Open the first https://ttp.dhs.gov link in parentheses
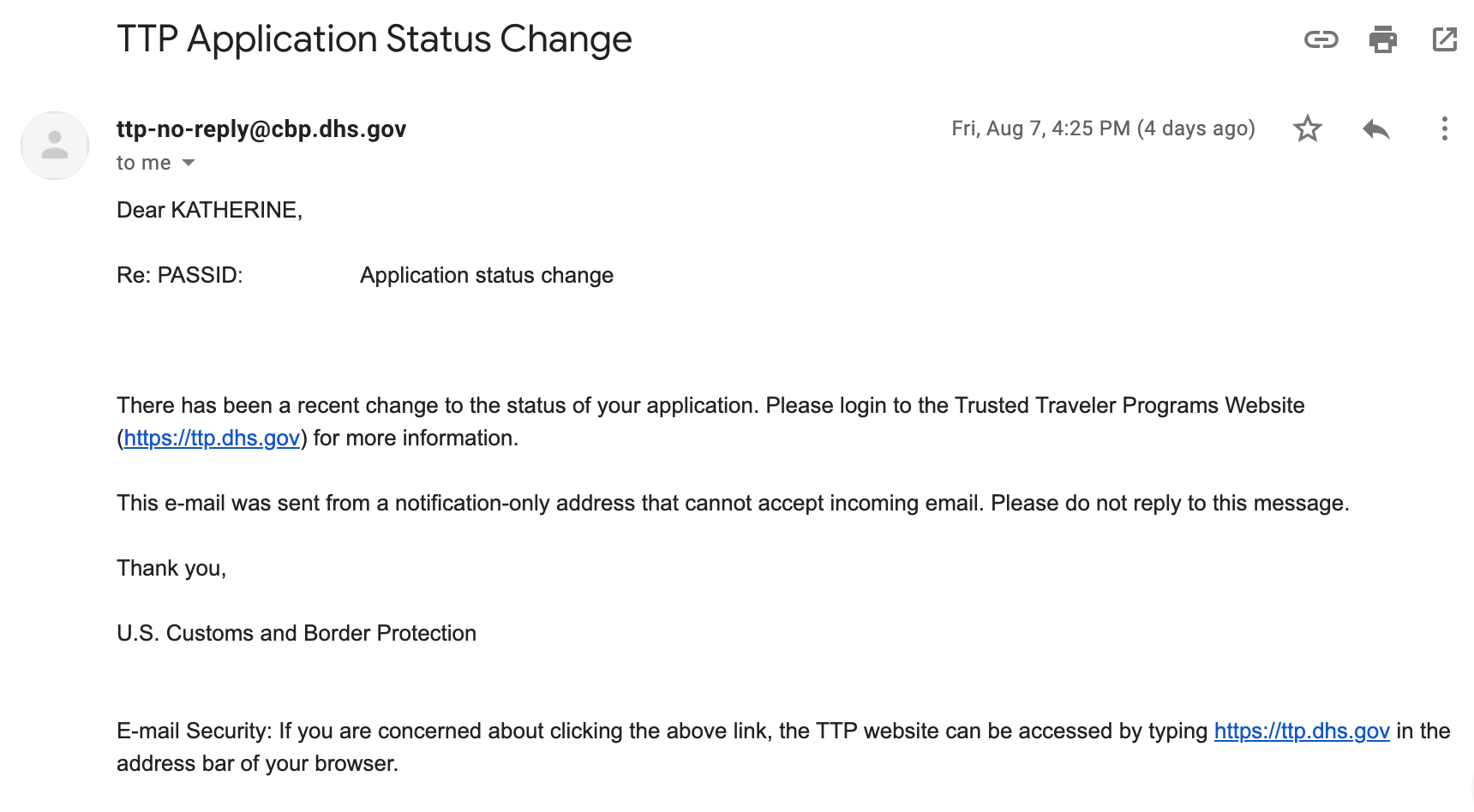This screenshot has width=1474, height=812. pos(212,439)
